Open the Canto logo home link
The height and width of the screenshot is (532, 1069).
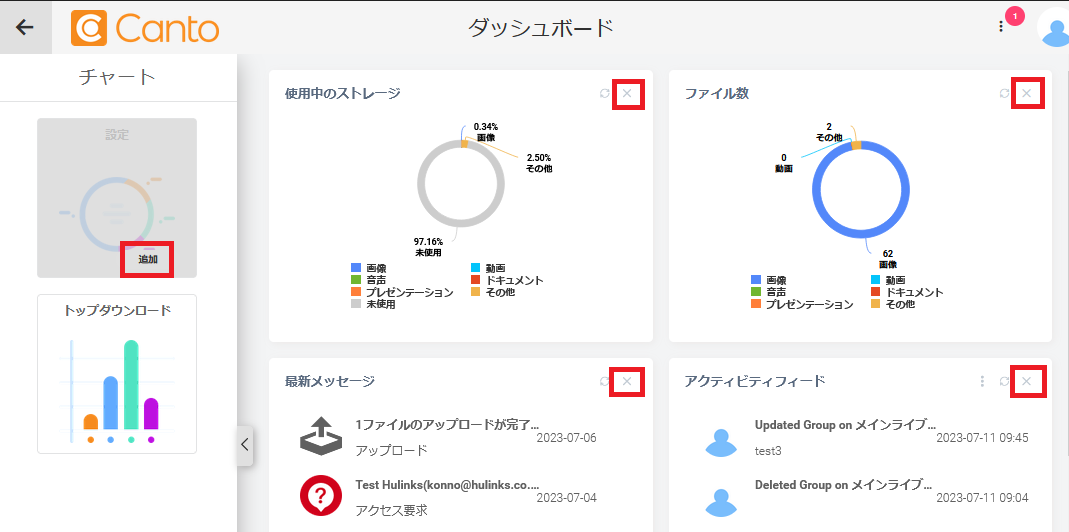[x=145, y=28]
